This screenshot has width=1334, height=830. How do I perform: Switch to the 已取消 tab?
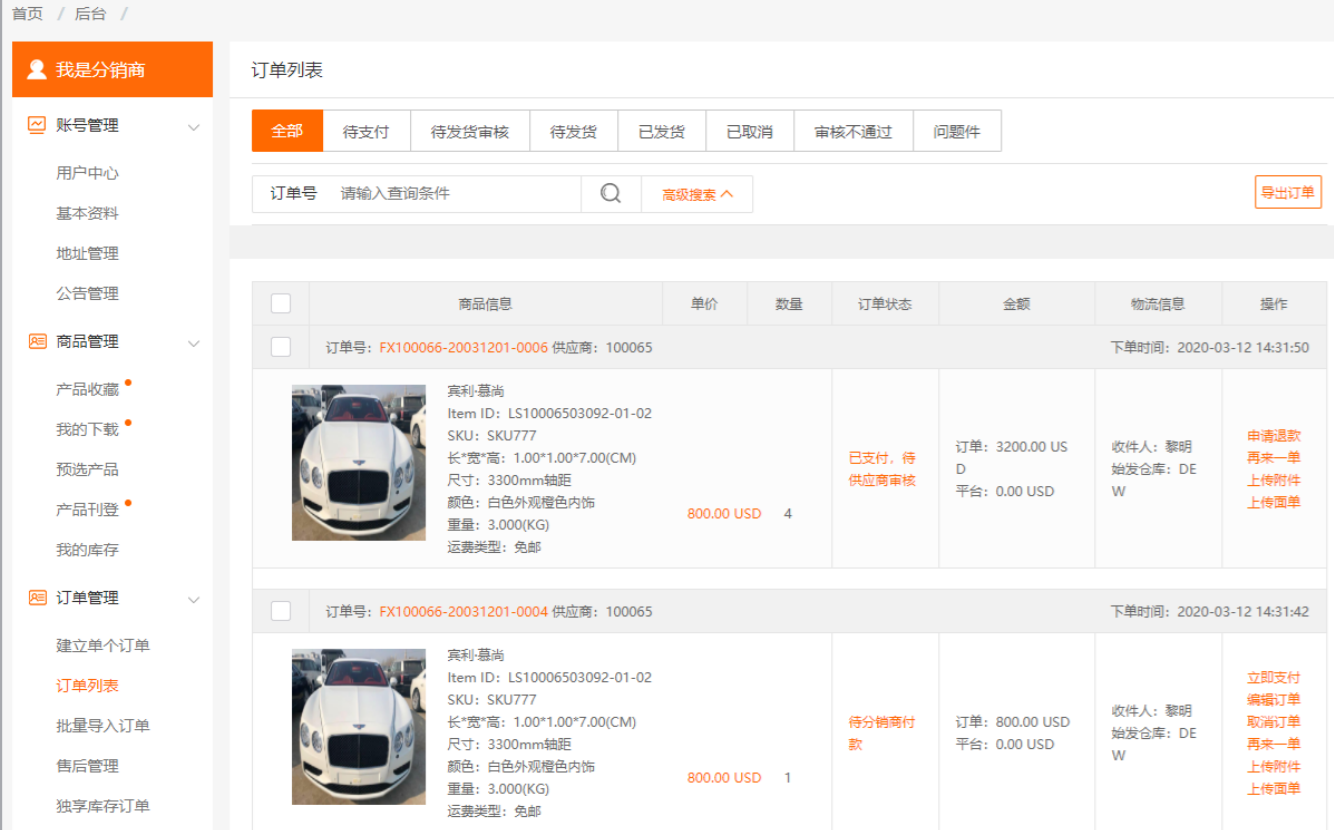(x=750, y=131)
